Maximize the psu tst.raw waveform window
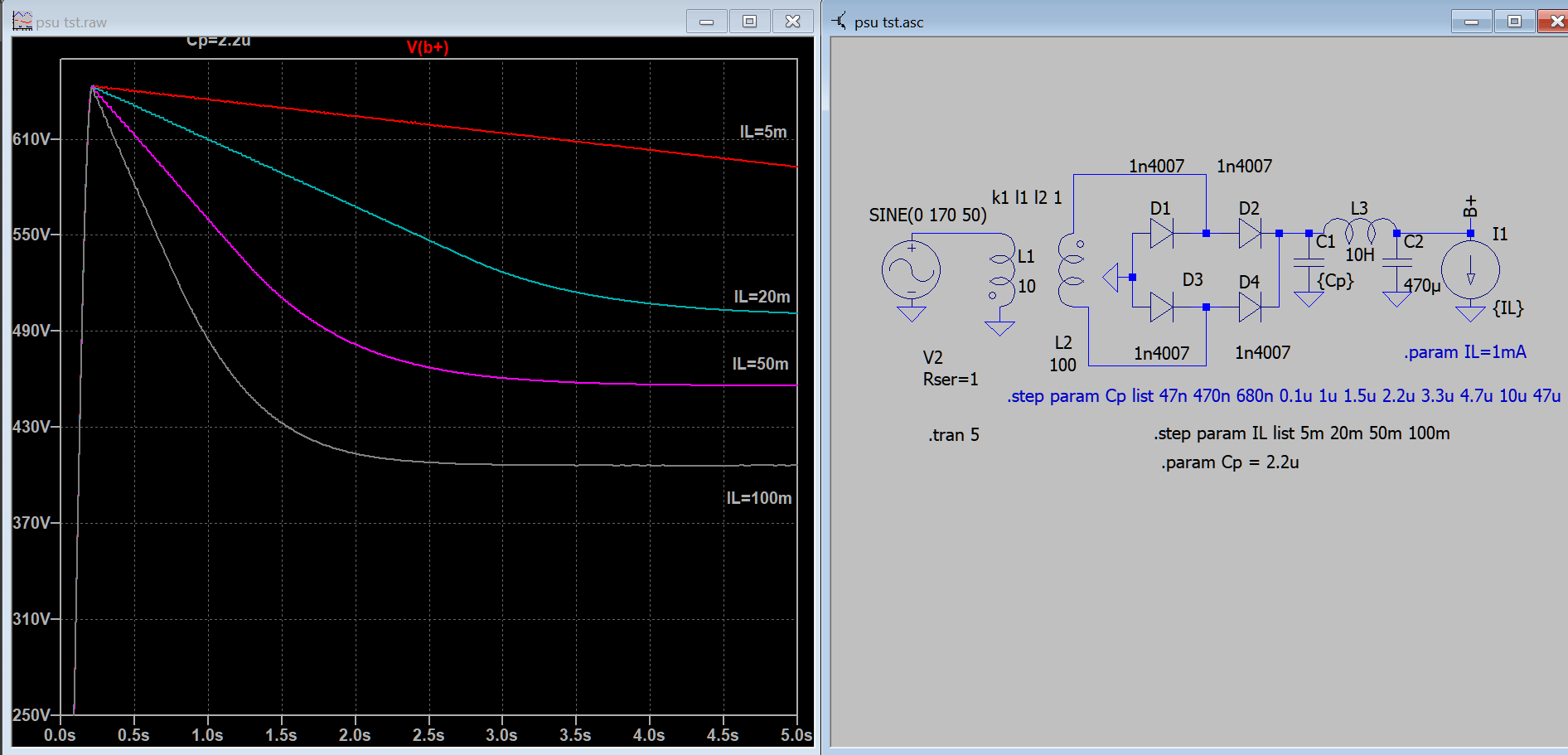 [x=750, y=22]
